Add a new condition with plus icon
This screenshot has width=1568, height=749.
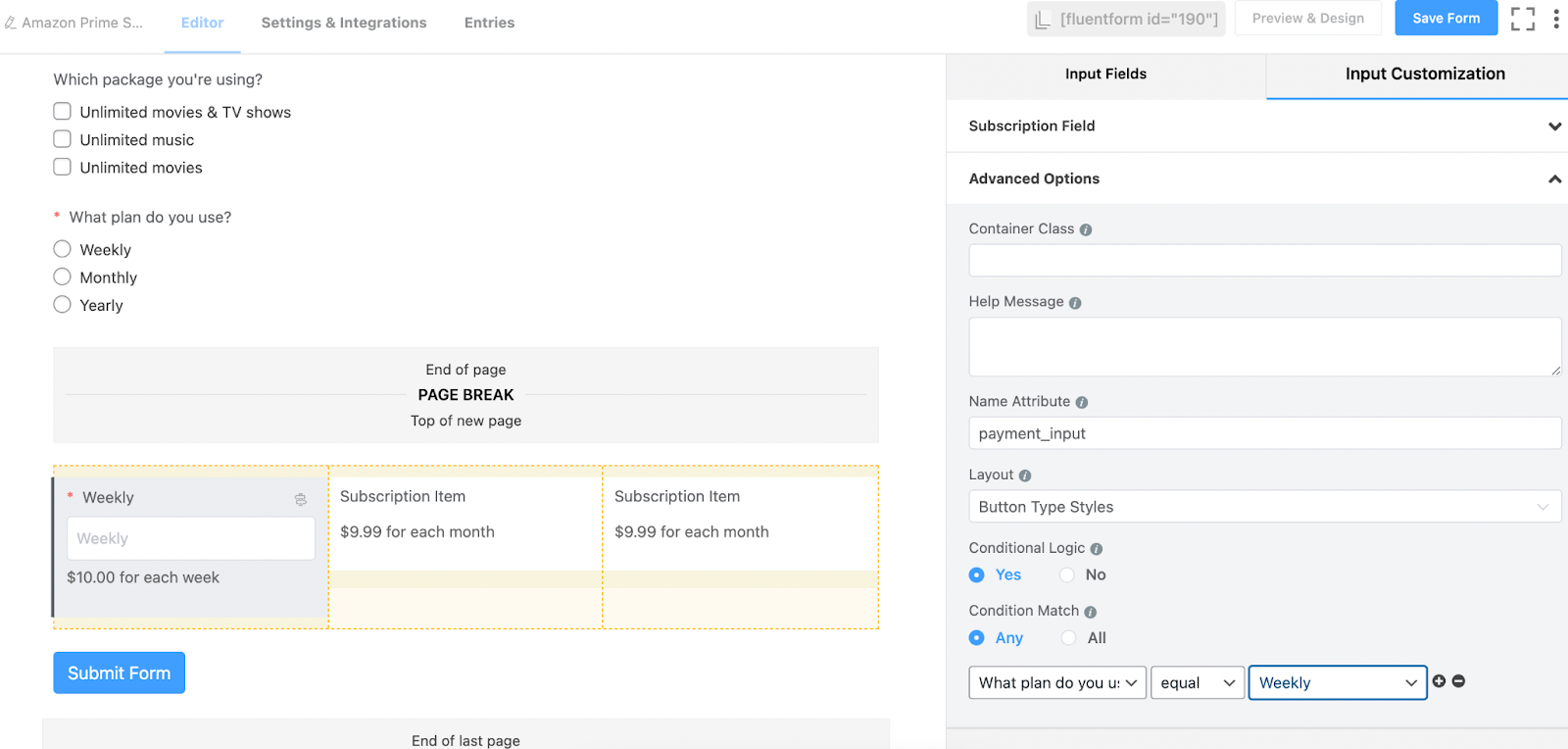[x=1439, y=681]
